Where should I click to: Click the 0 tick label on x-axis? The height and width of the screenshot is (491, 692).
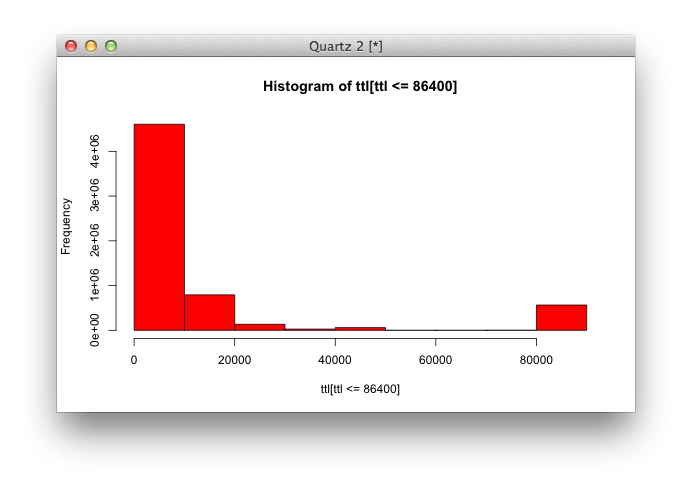click(x=134, y=360)
